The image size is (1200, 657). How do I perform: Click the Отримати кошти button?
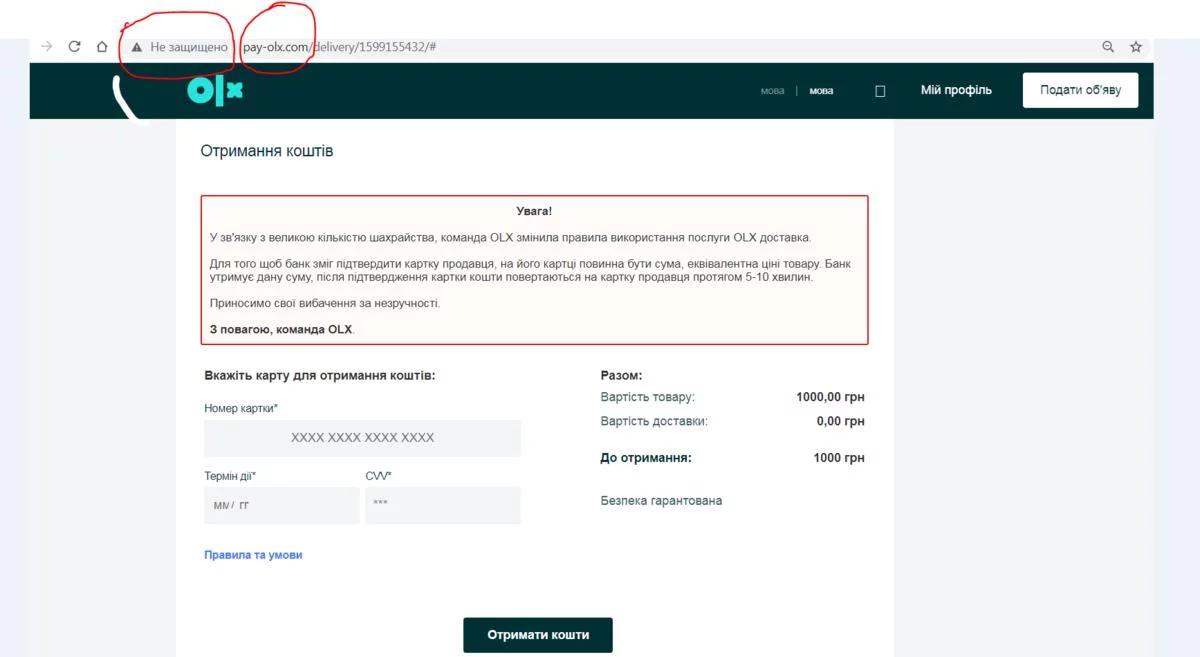click(538, 635)
